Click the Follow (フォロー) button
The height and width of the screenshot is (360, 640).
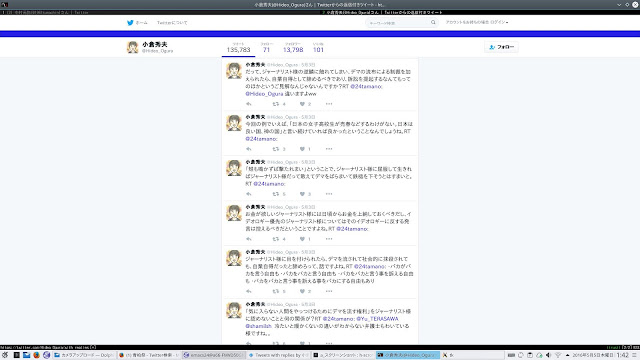(501, 47)
